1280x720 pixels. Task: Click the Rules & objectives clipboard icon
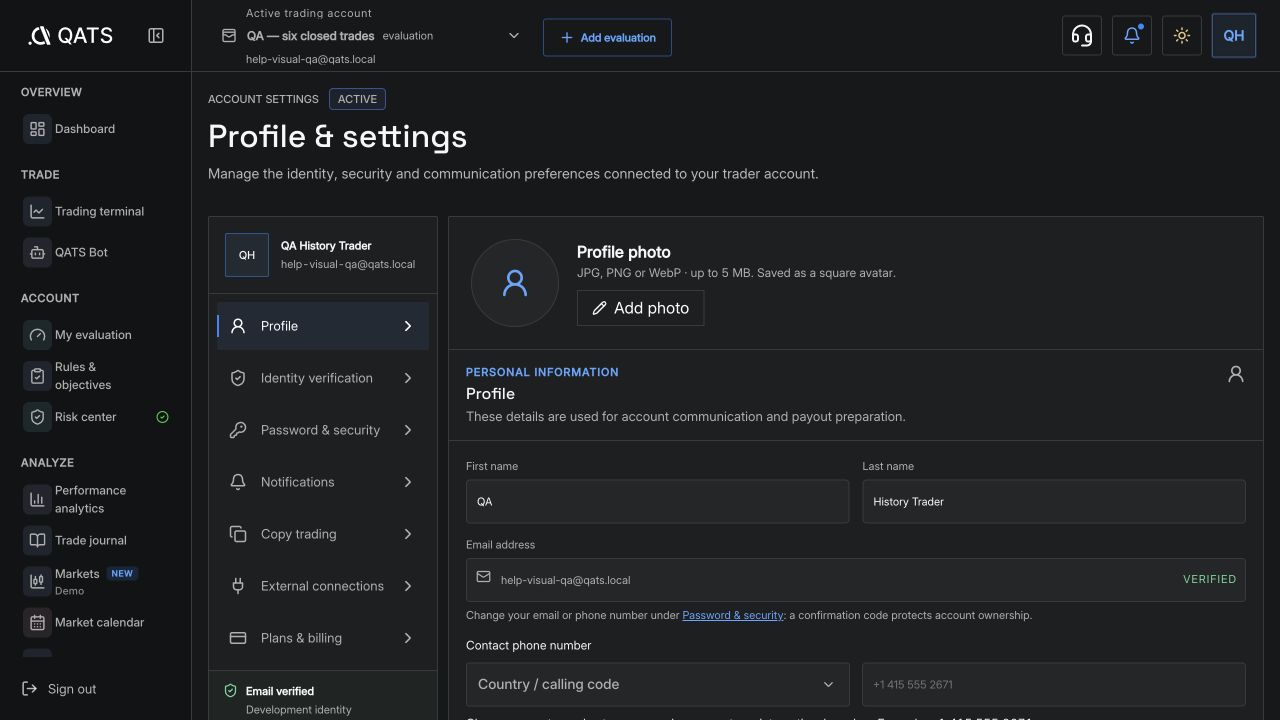pyautogui.click(x=37, y=376)
